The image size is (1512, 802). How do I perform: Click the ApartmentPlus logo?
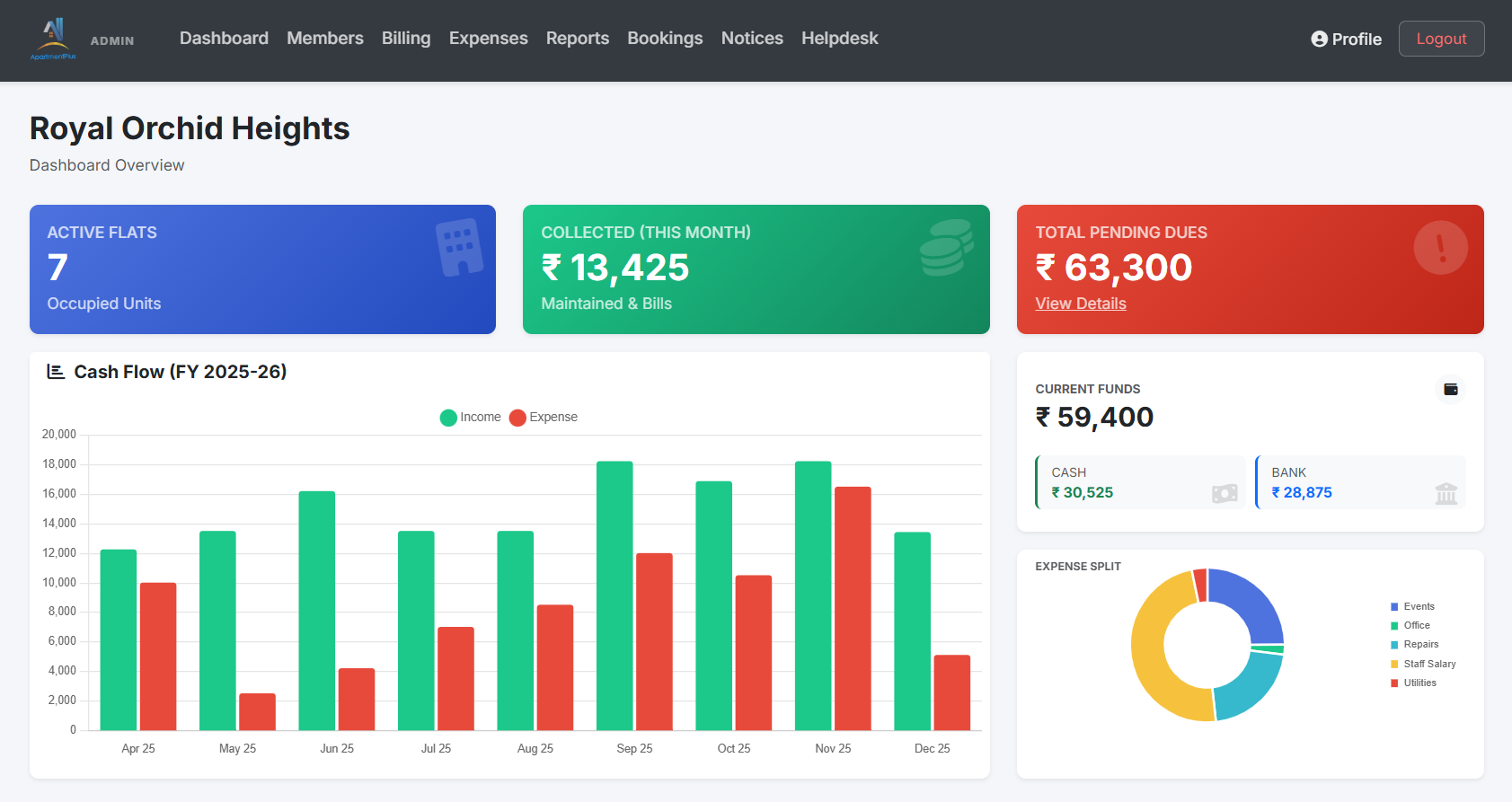coord(53,40)
